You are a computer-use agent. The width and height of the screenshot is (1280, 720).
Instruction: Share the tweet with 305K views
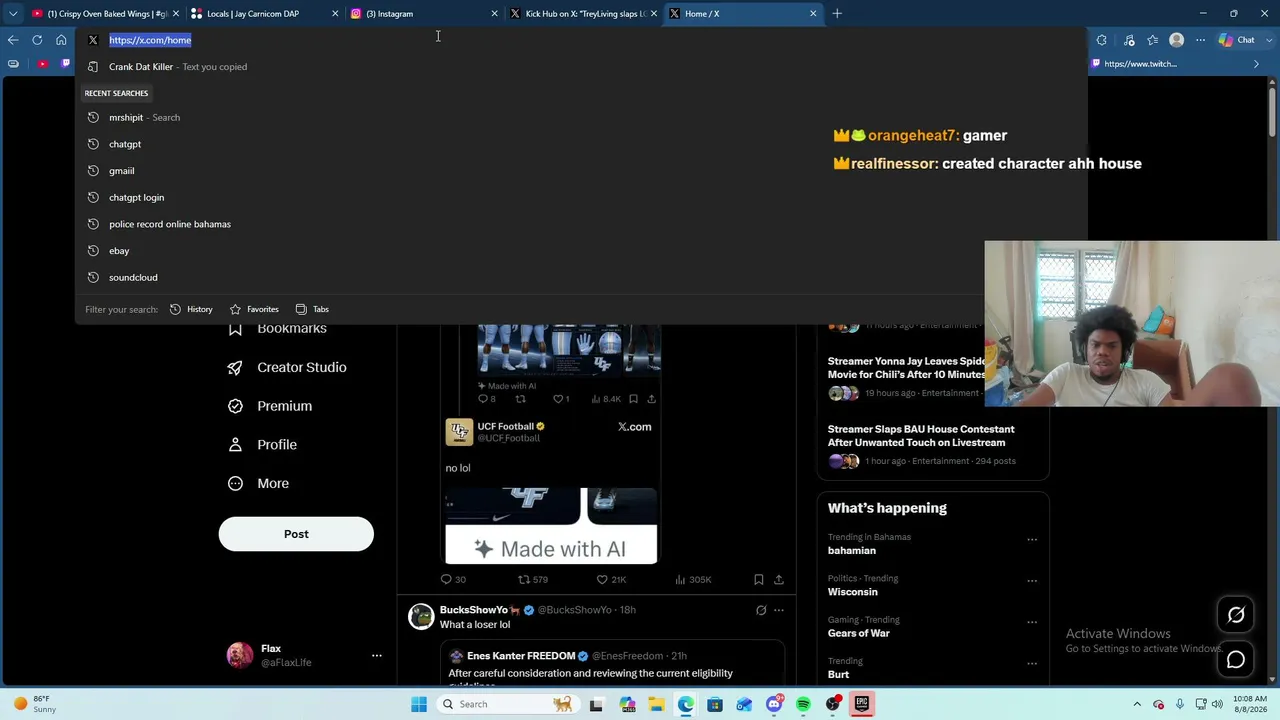(x=779, y=580)
